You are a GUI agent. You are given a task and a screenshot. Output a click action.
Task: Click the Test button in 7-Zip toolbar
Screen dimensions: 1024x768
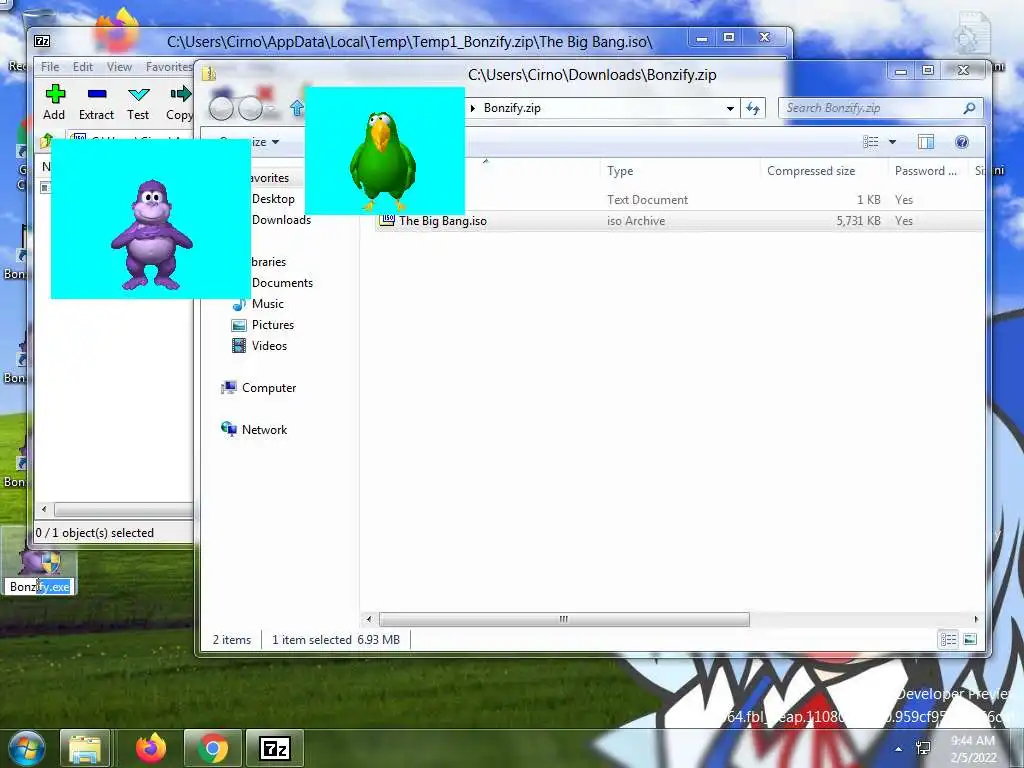(x=138, y=103)
